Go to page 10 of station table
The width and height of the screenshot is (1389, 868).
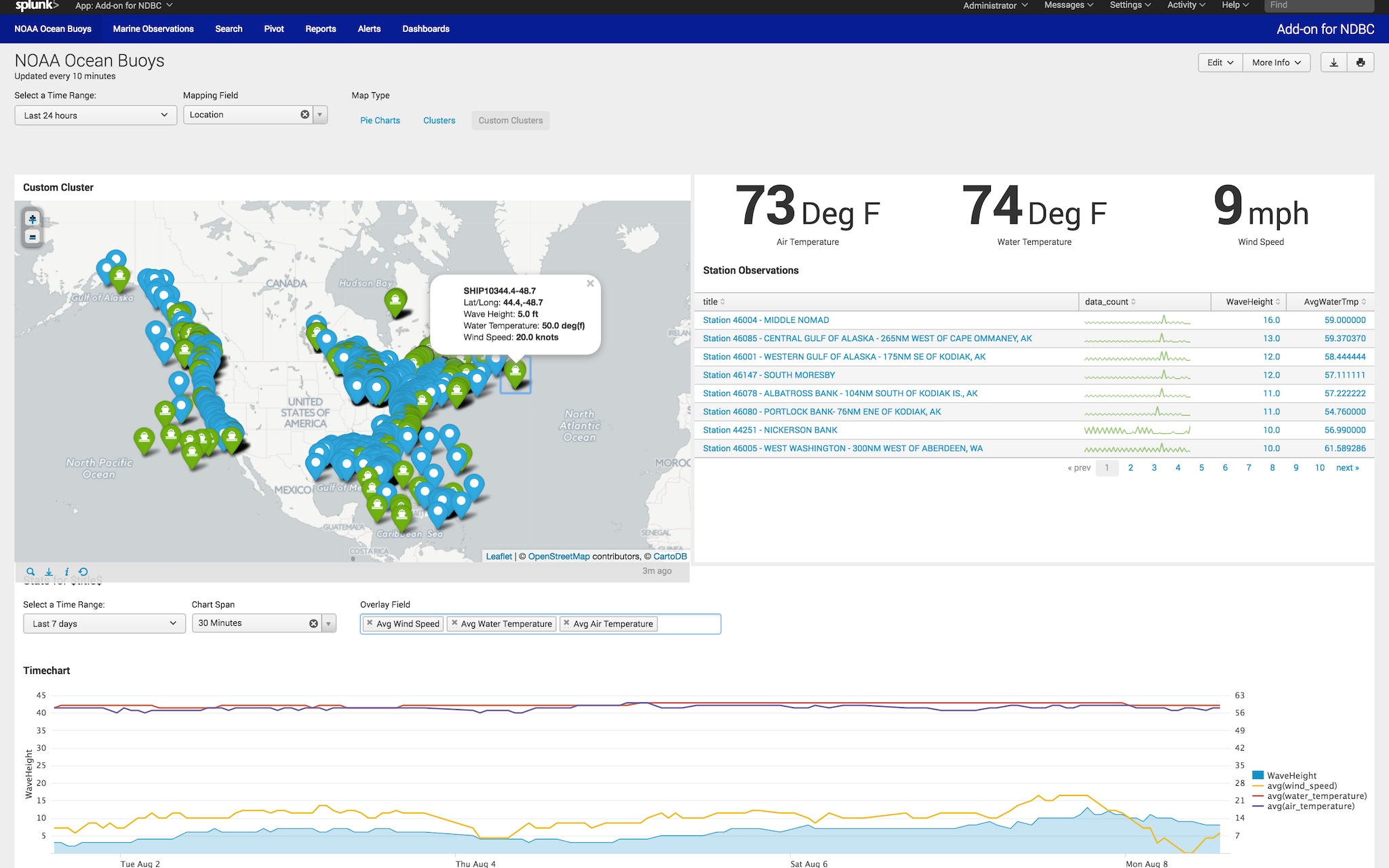[x=1320, y=468]
